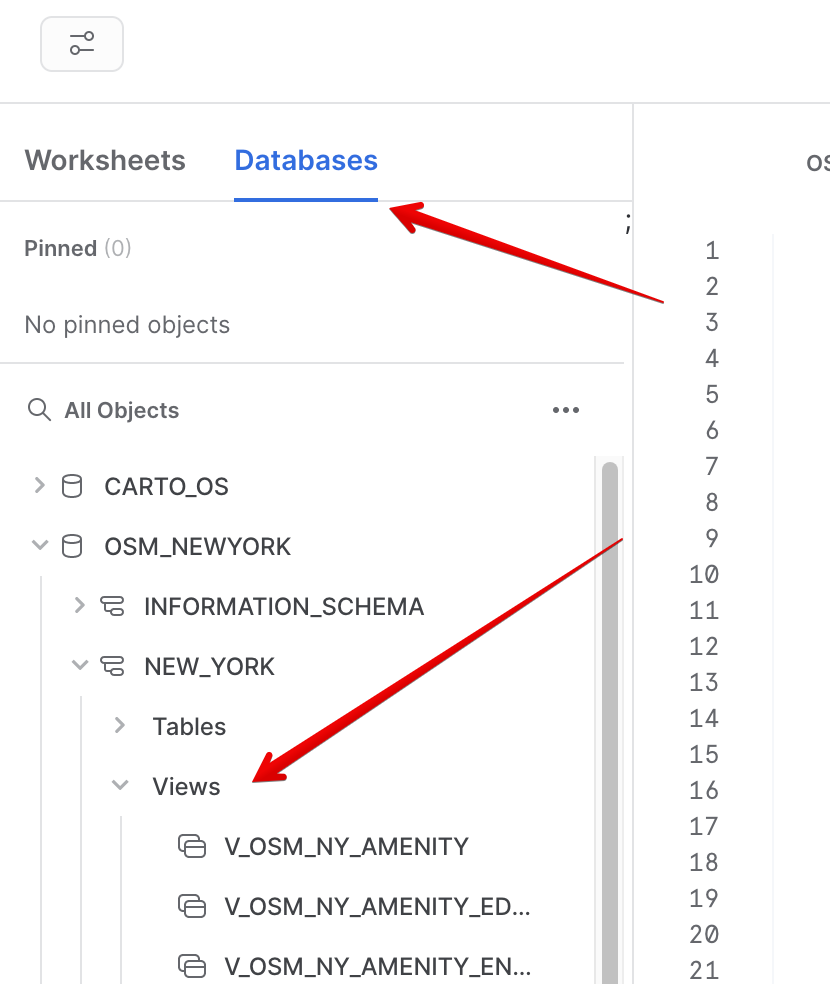The image size is (830, 984).
Task: Click the view icon beside V_OSM_NY_AMENITY
Action: pos(191,846)
